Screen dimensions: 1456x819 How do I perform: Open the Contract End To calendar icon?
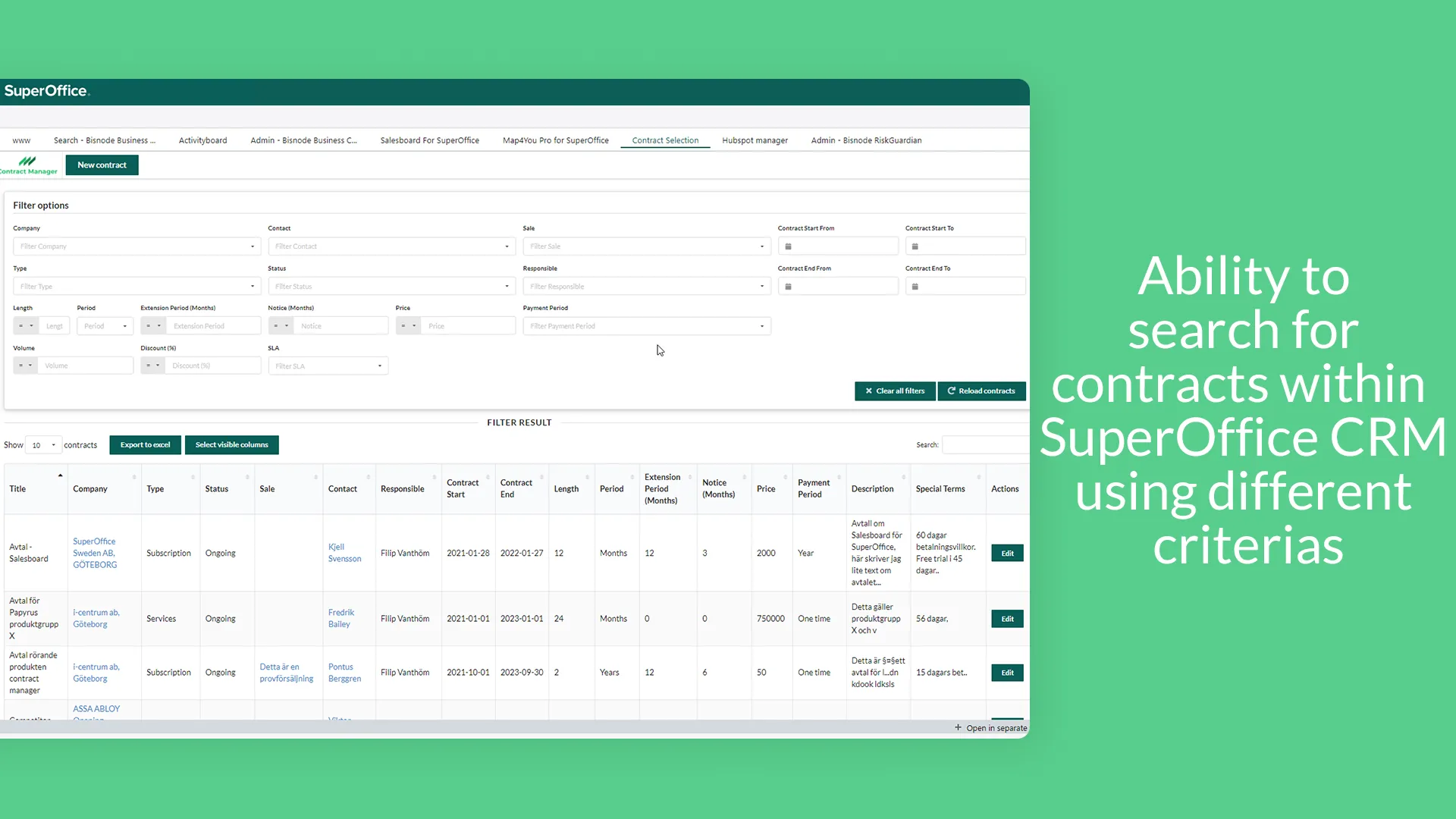point(915,287)
